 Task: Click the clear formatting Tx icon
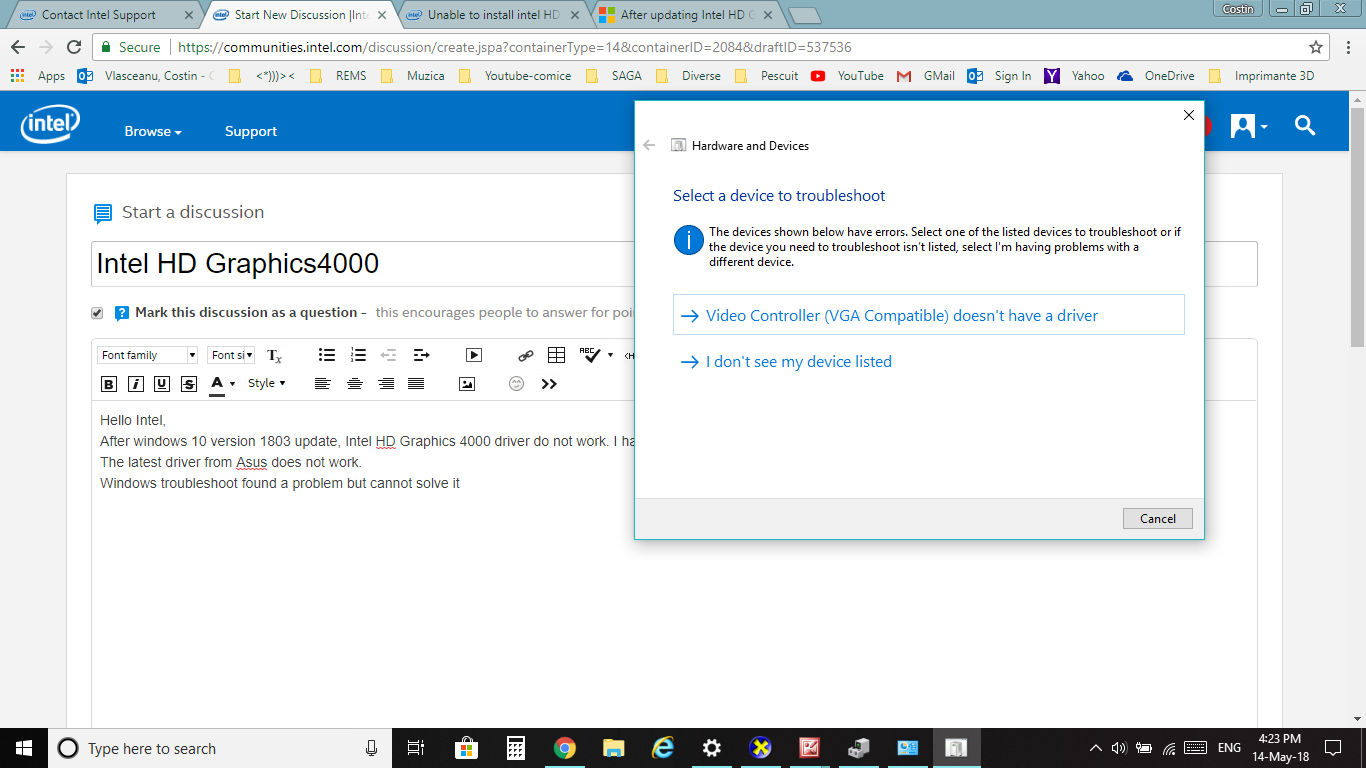coord(274,355)
